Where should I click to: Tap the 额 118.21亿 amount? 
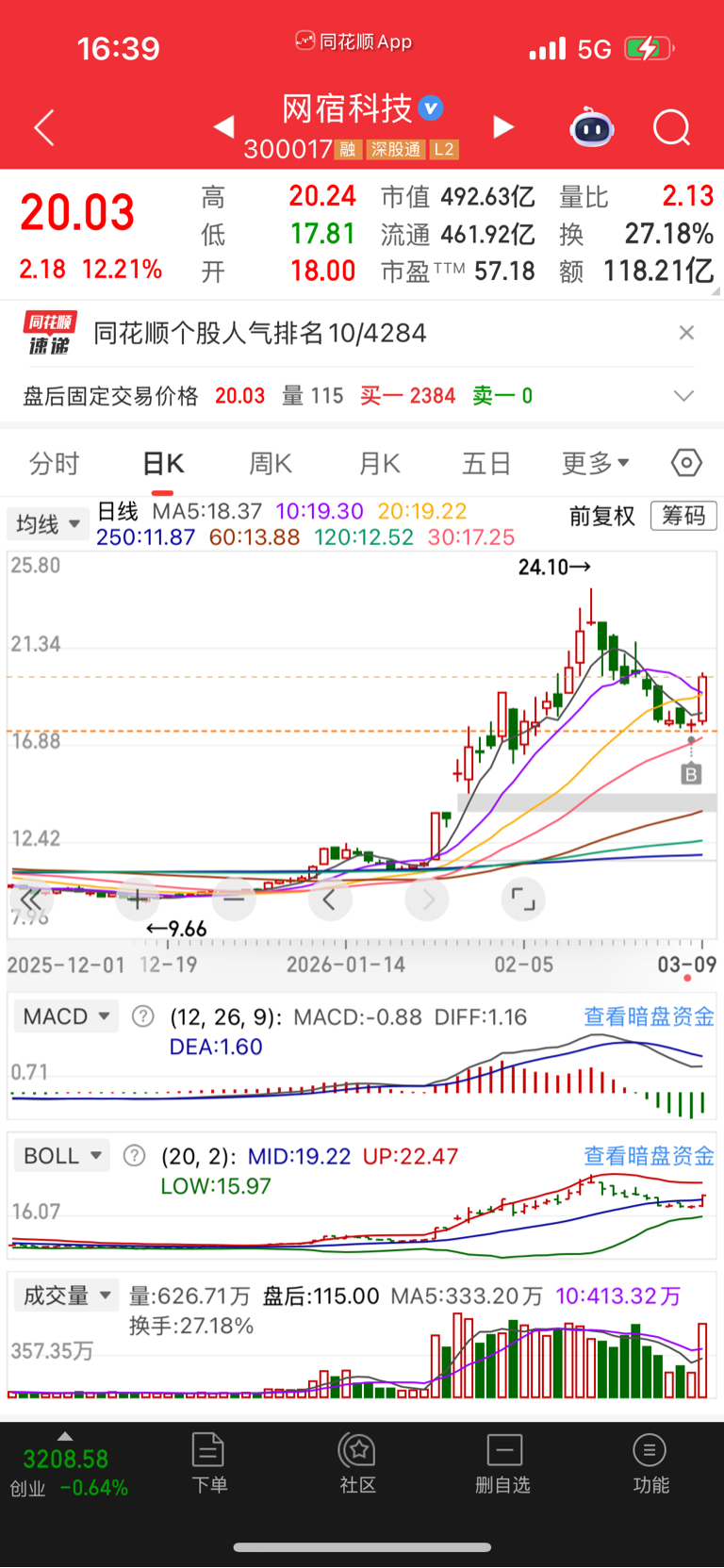coord(658,272)
